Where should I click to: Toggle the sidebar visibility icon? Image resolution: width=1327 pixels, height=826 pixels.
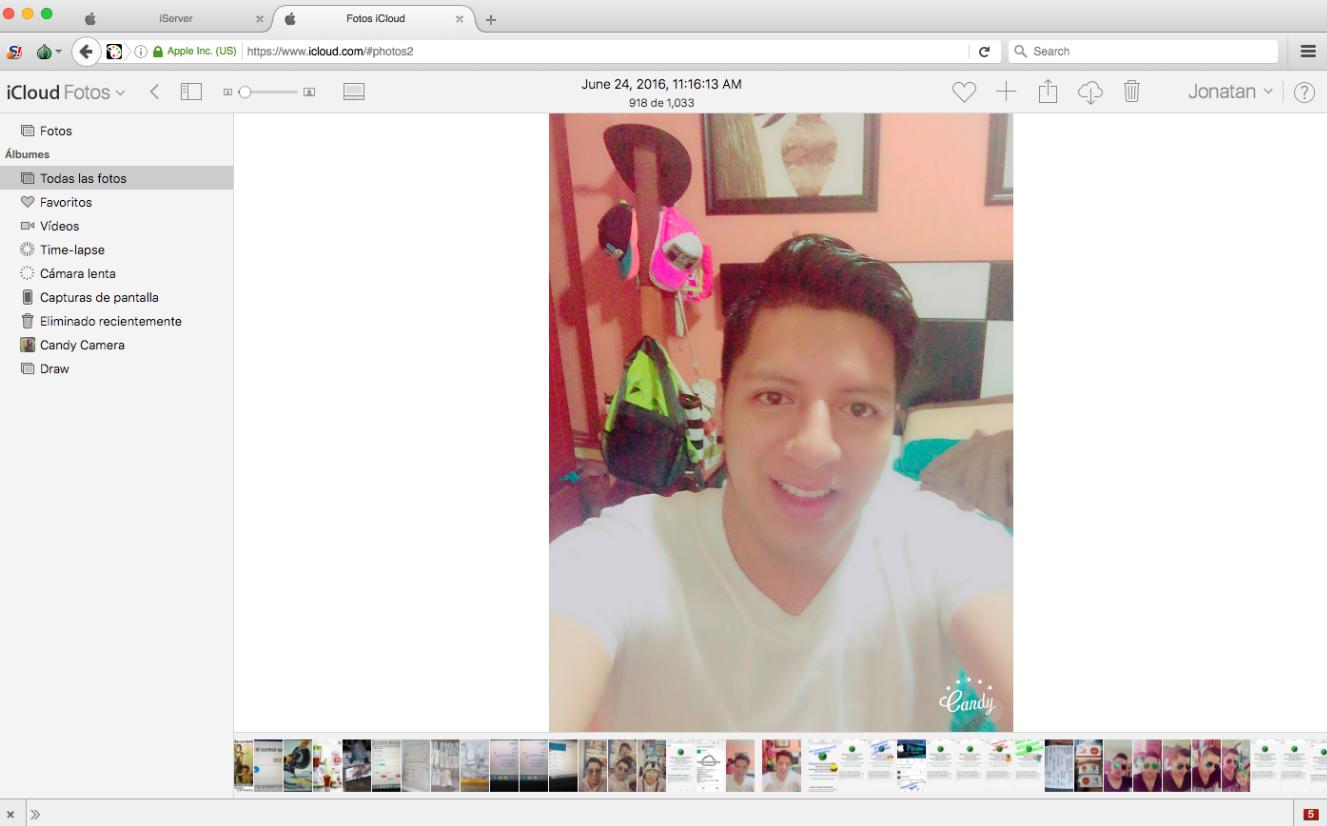191,92
